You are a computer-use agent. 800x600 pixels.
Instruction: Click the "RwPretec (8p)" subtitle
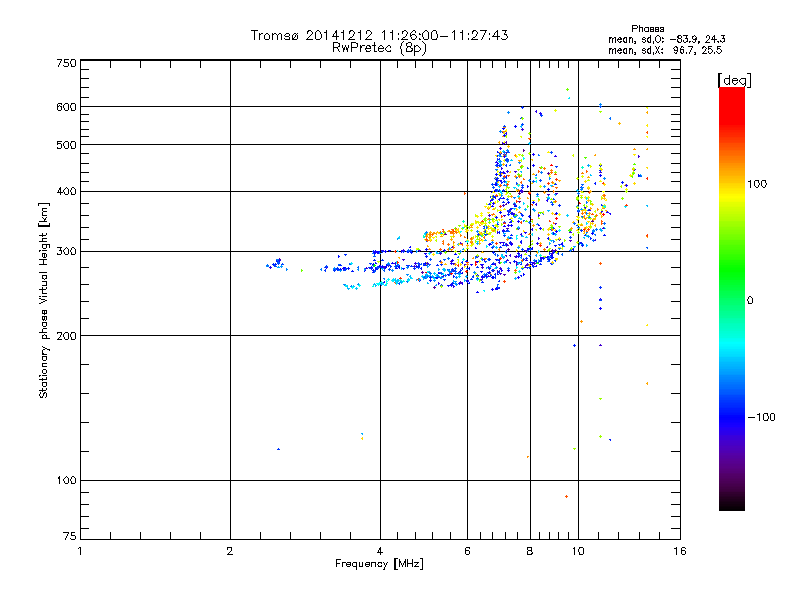379,48
